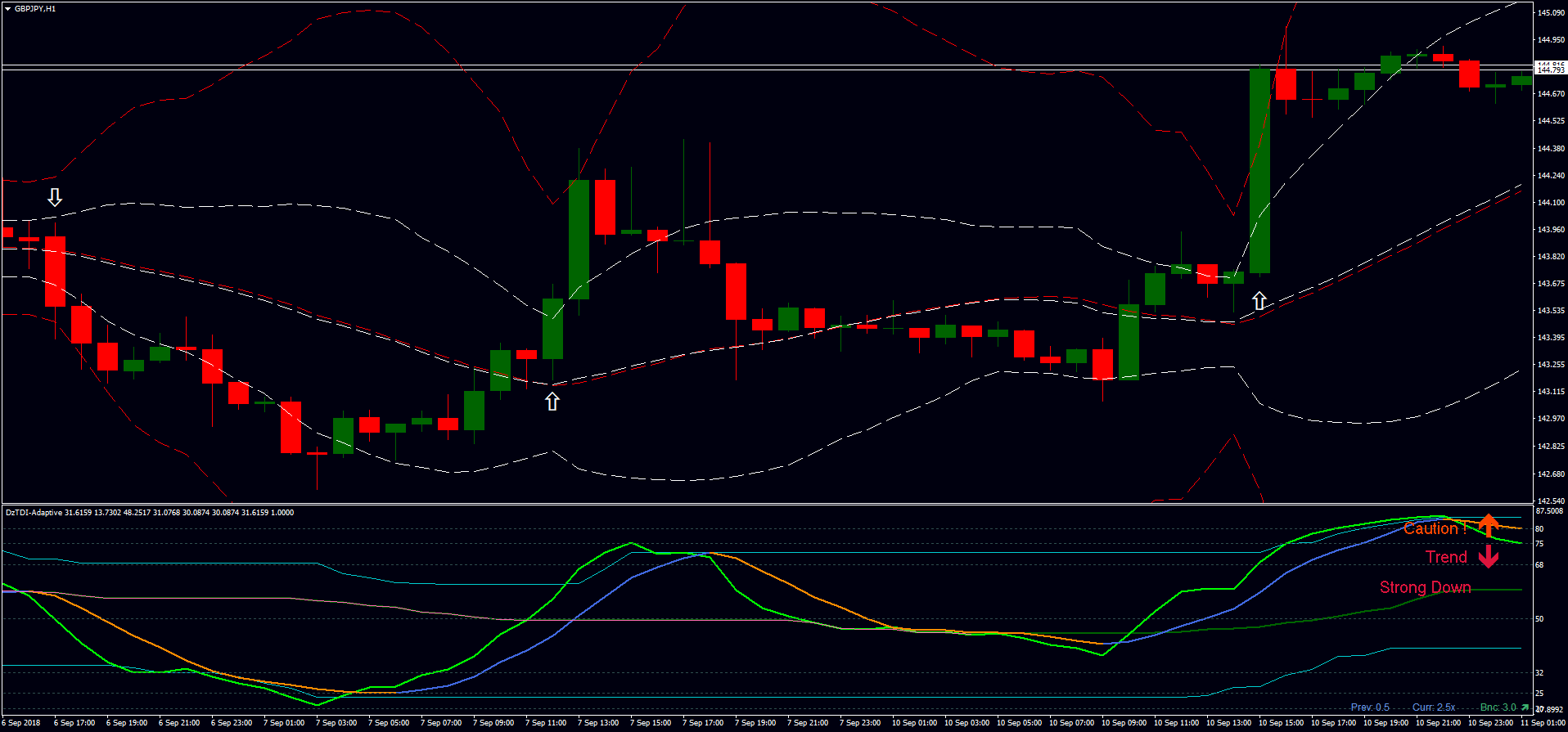Screen dimensions: 1568x732
Task: Click the 32 level on indicator scale
Action: [x=1539, y=673]
